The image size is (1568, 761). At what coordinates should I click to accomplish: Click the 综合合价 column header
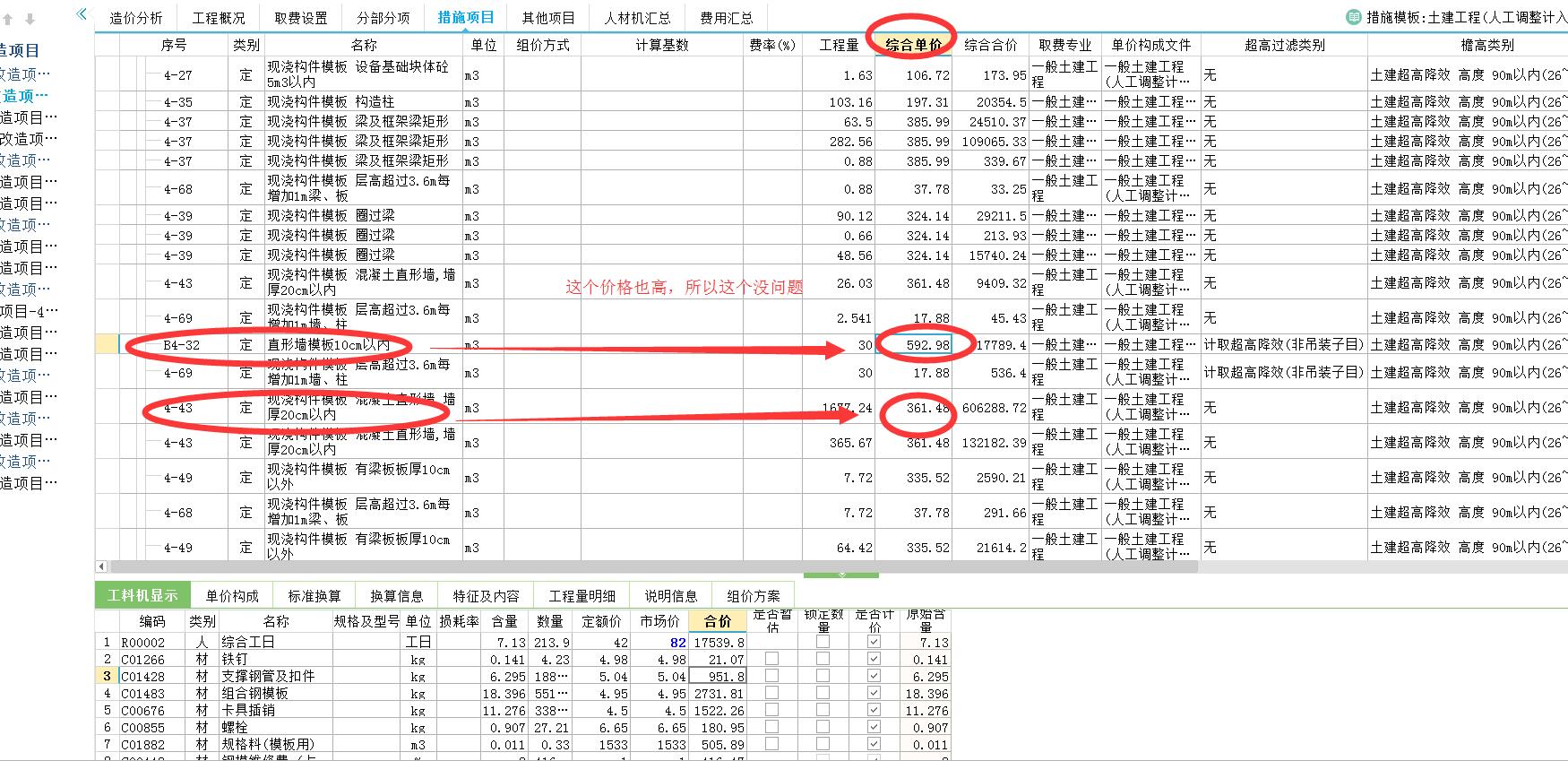(x=990, y=45)
